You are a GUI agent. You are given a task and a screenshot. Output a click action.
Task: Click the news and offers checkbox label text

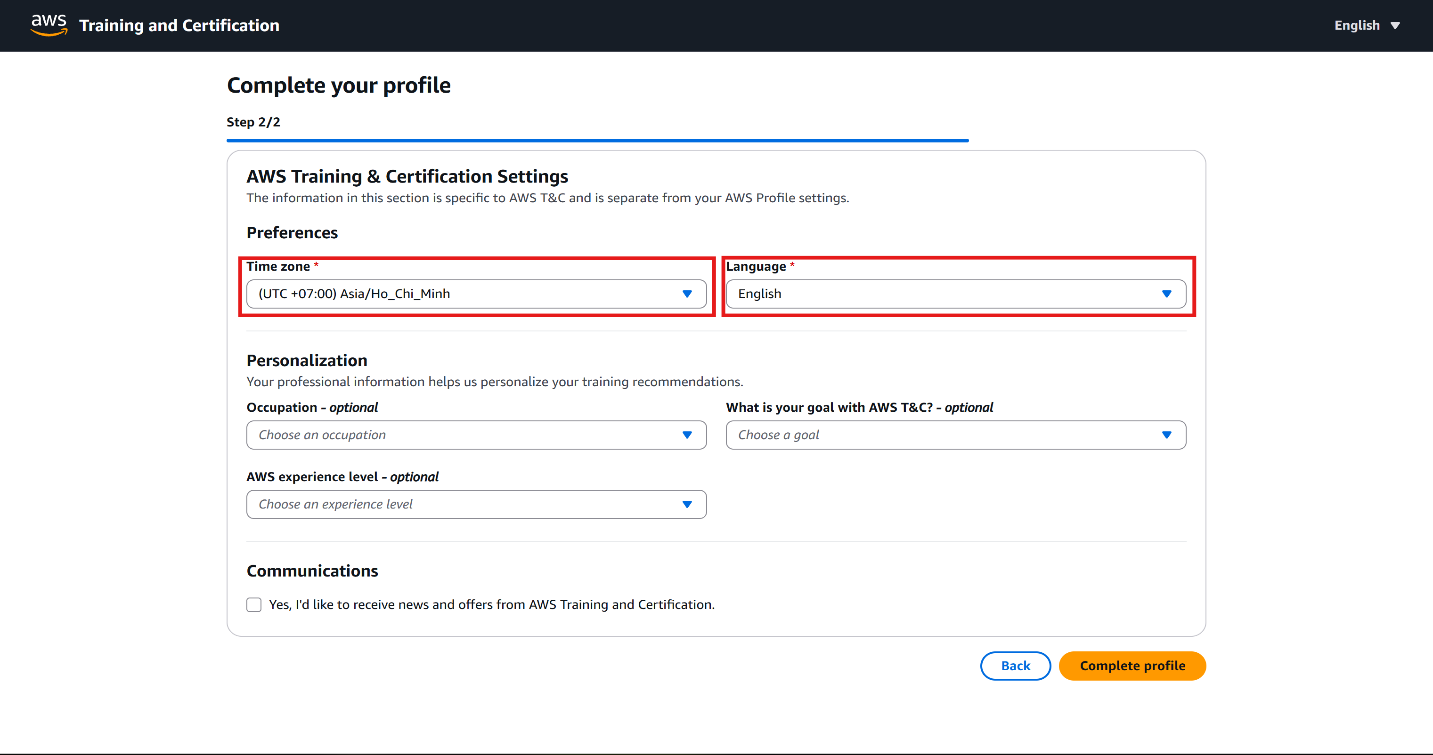coord(492,605)
